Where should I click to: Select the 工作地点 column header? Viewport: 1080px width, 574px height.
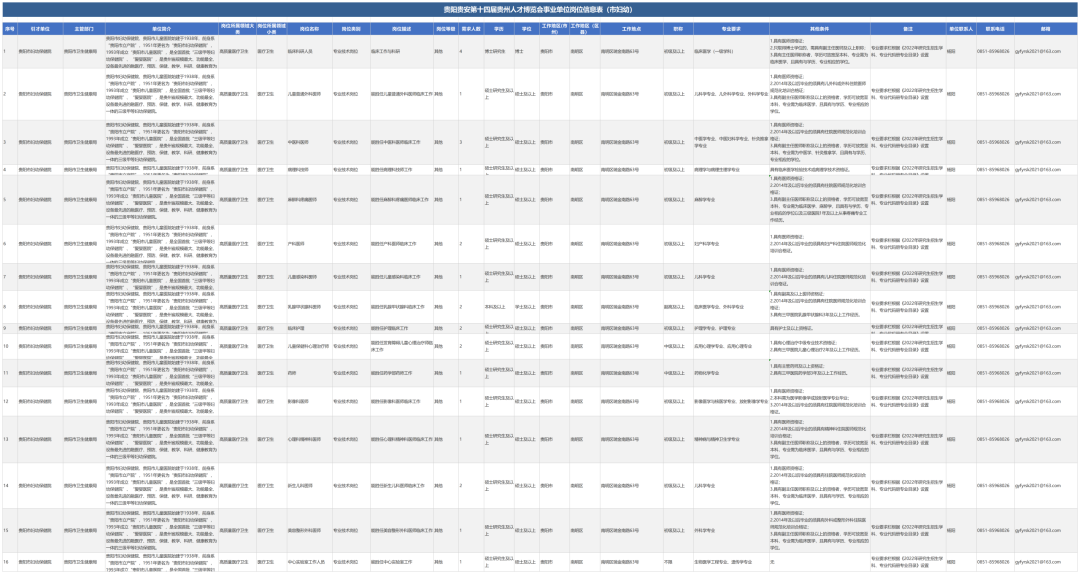(631, 29)
